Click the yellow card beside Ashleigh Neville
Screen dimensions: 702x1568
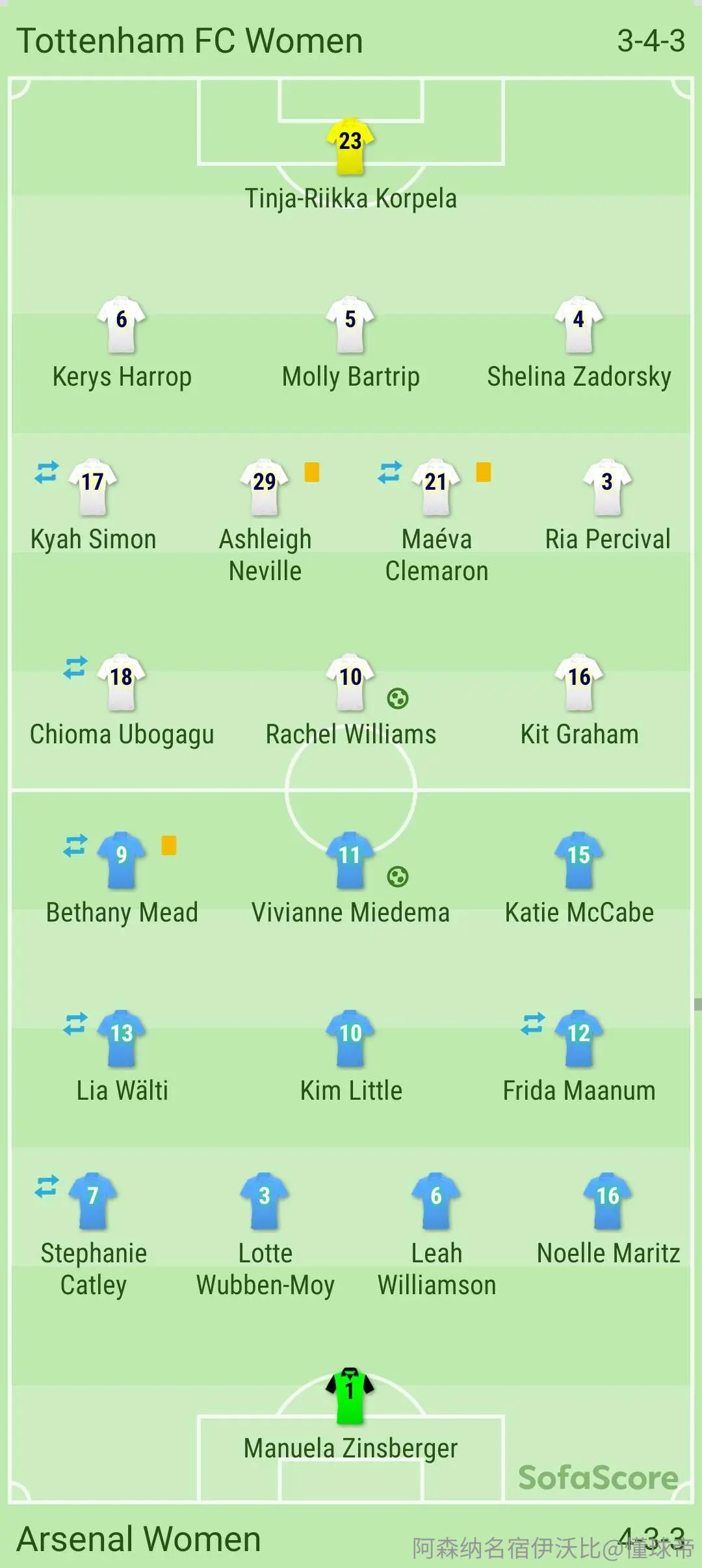coord(312,472)
